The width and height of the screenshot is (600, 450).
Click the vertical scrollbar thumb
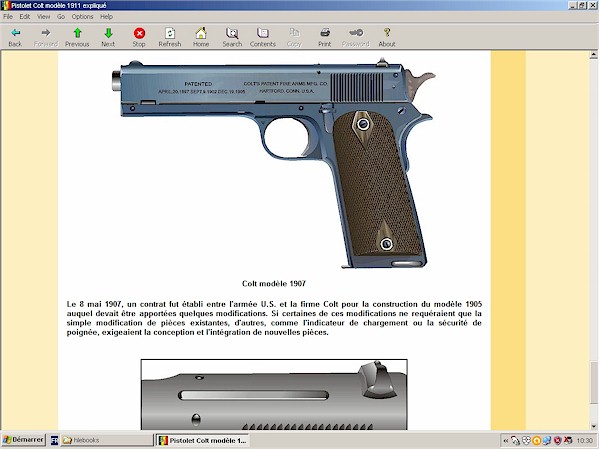pyautogui.click(x=593, y=383)
